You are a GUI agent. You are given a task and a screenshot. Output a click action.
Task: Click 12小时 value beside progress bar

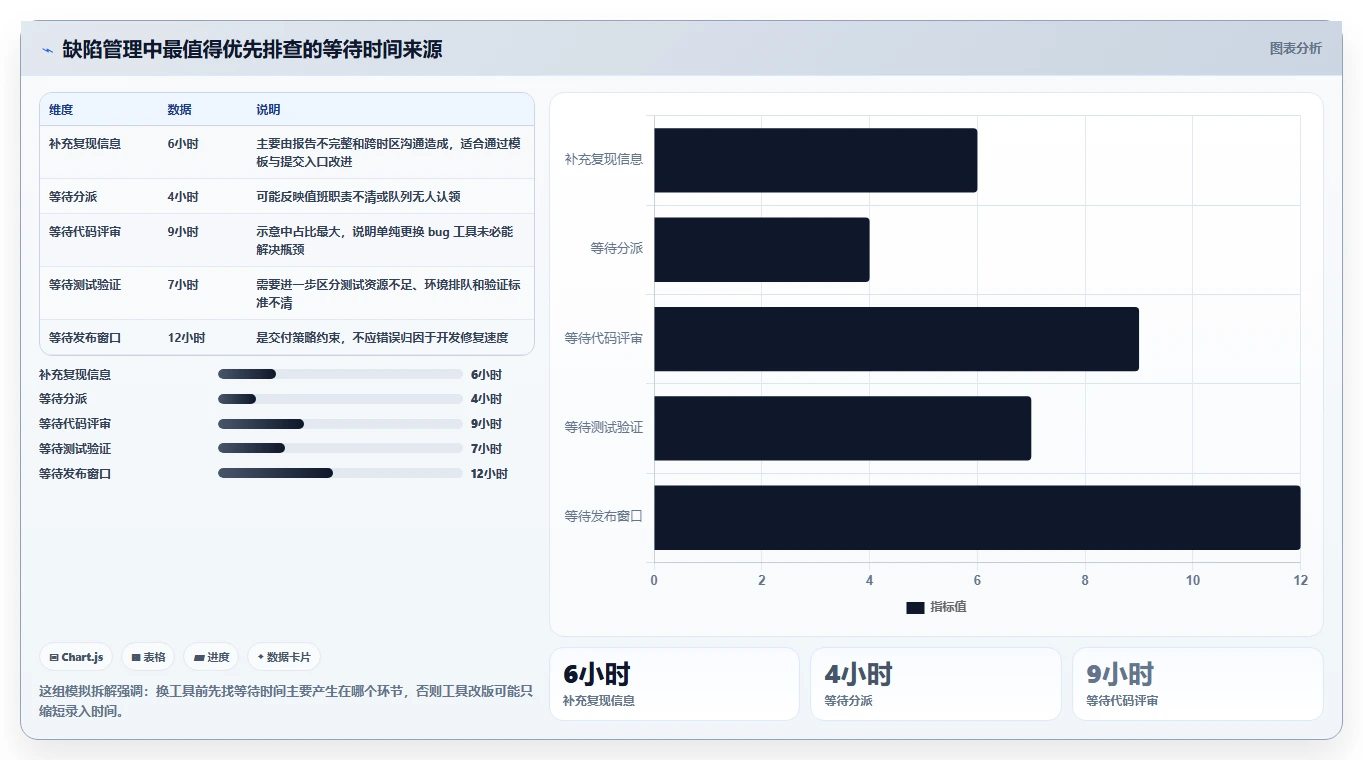point(489,474)
